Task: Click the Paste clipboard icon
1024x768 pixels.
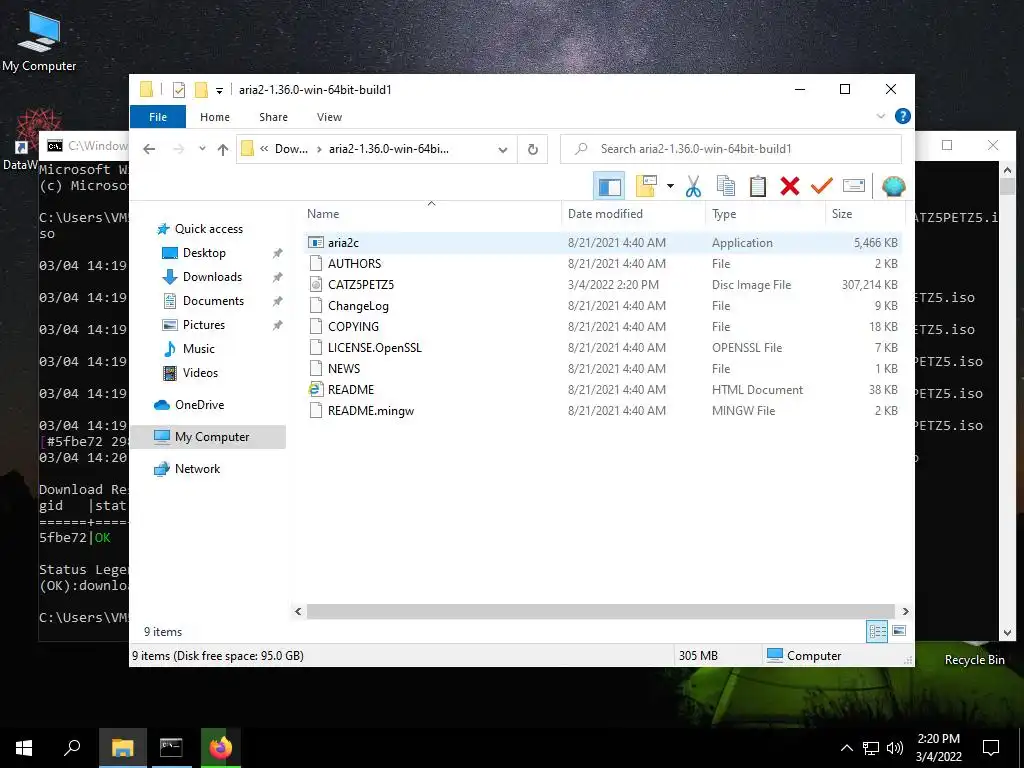Action: [758, 187]
